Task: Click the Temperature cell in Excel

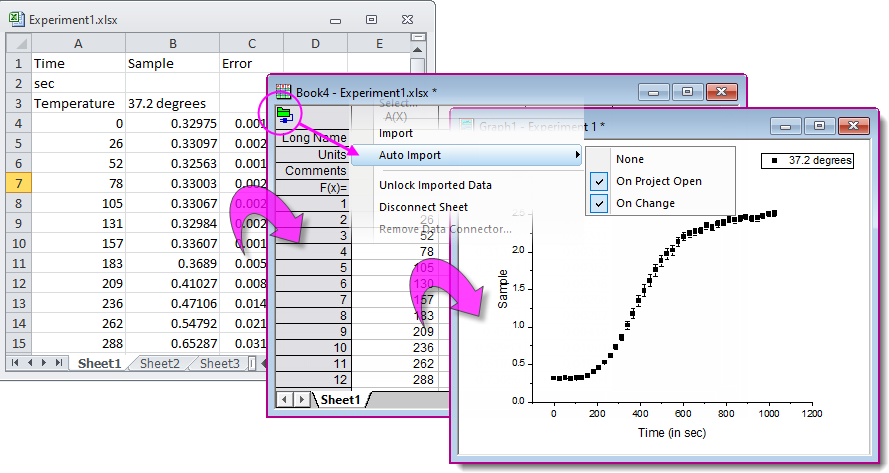Action: pos(78,104)
